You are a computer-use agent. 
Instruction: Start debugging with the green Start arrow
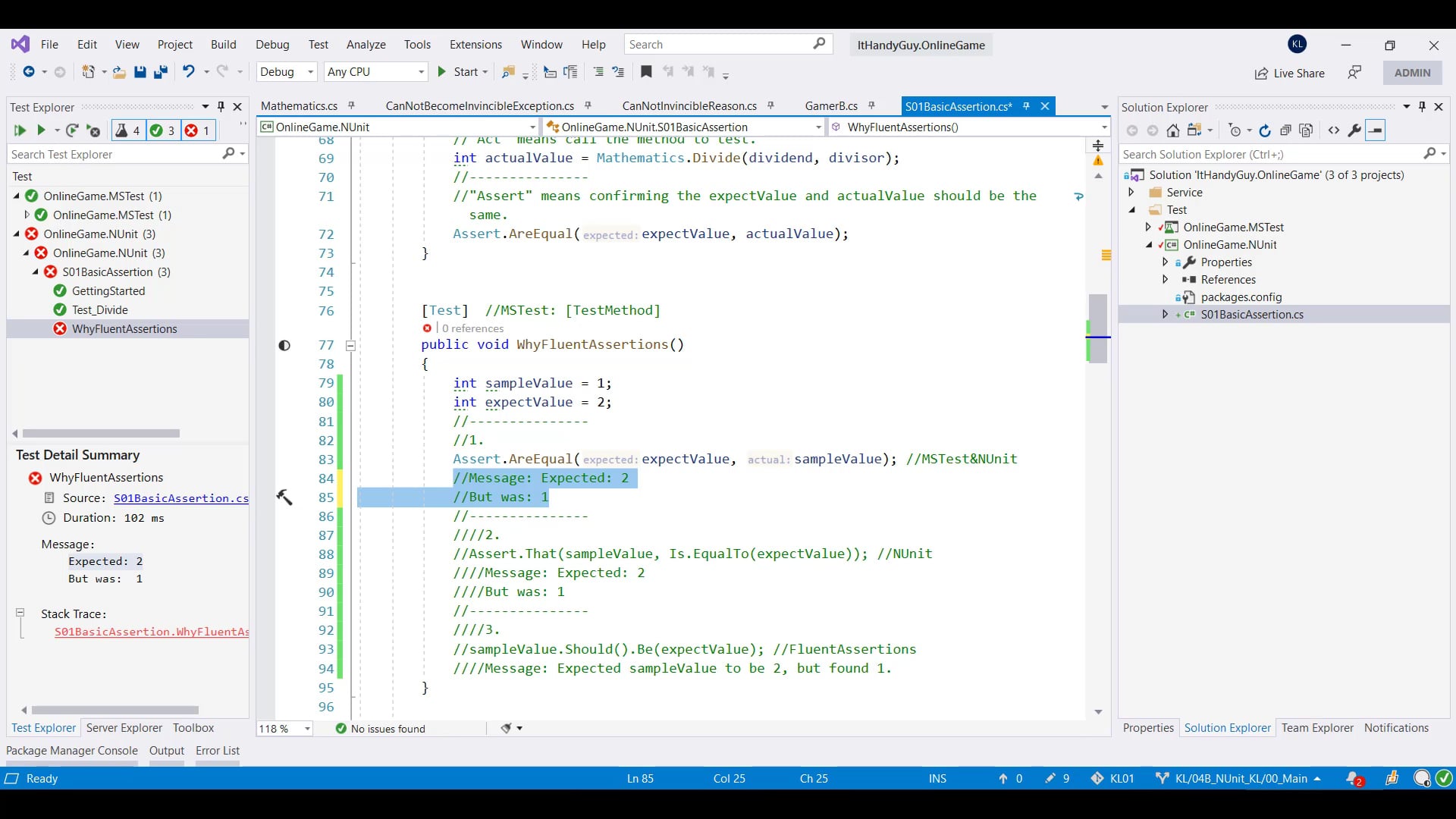point(442,72)
